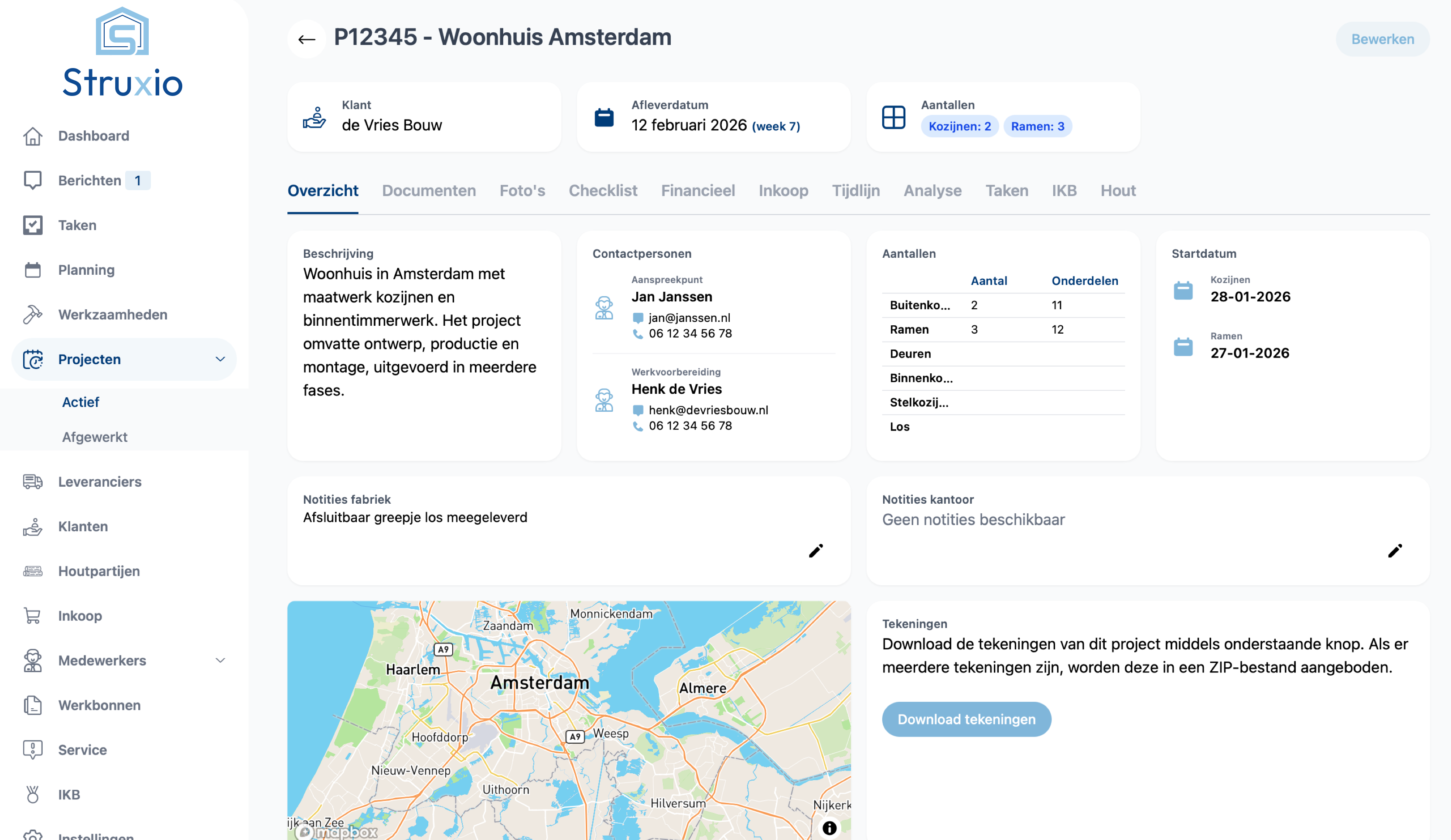The width and height of the screenshot is (1451, 840).
Task: Open the Financieel tab
Action: point(697,191)
